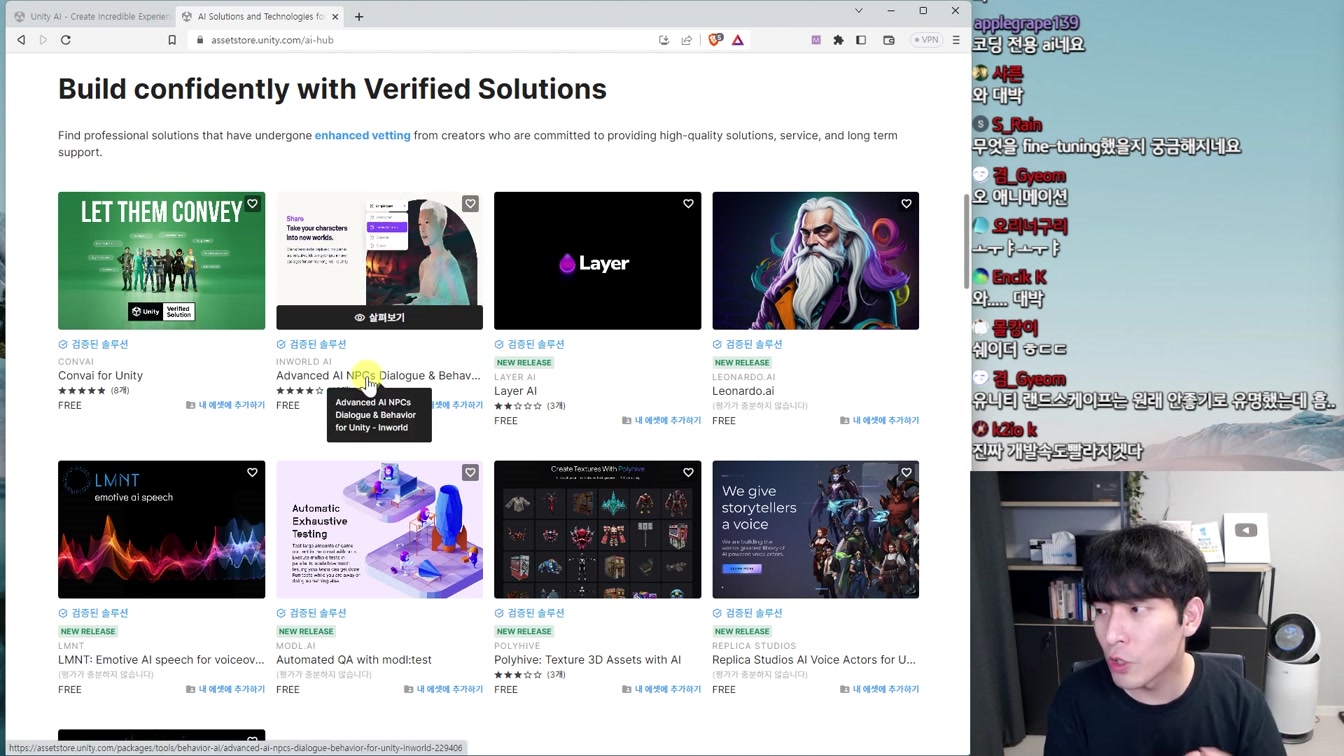Add Replica Studios asset to my assets
1344x756 pixels.
tap(879, 689)
